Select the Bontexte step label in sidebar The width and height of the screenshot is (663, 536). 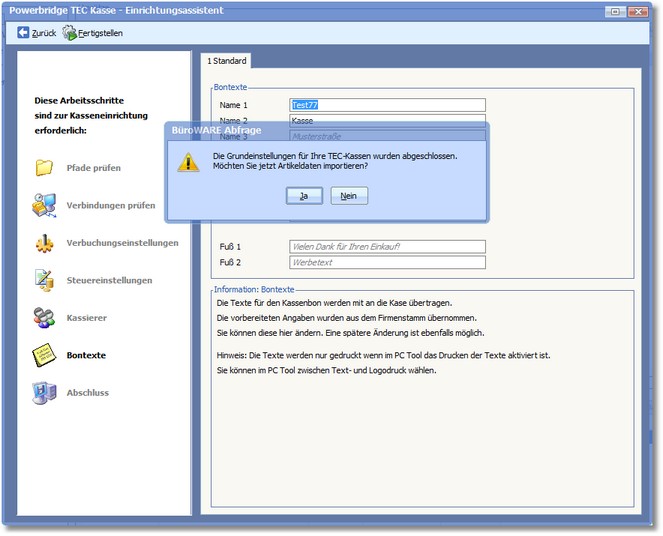click(x=86, y=355)
